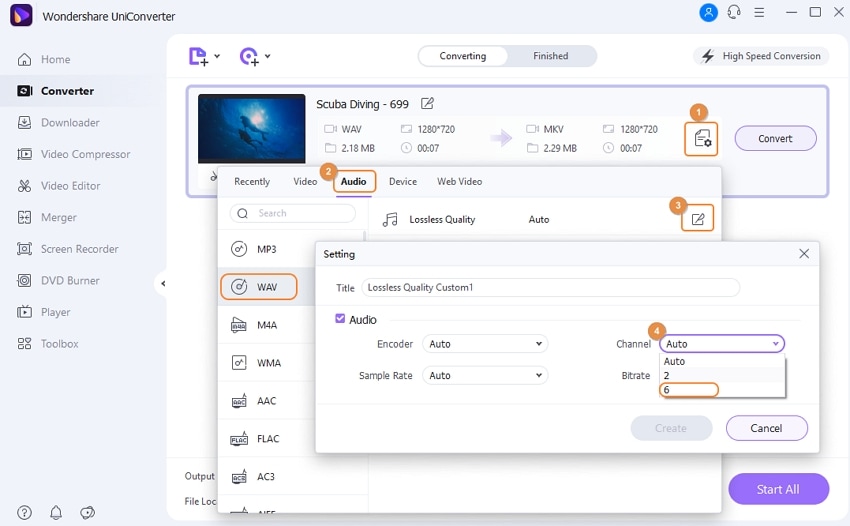
Task: Choose Auto in Channel list
Action: pos(722,361)
